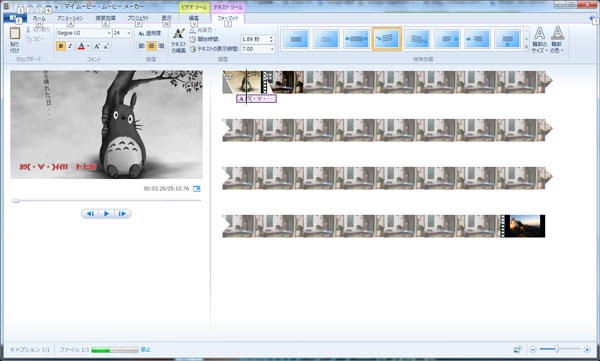Select the seventh text effect thumbnail
The image size is (600, 361).
(x=478, y=39)
